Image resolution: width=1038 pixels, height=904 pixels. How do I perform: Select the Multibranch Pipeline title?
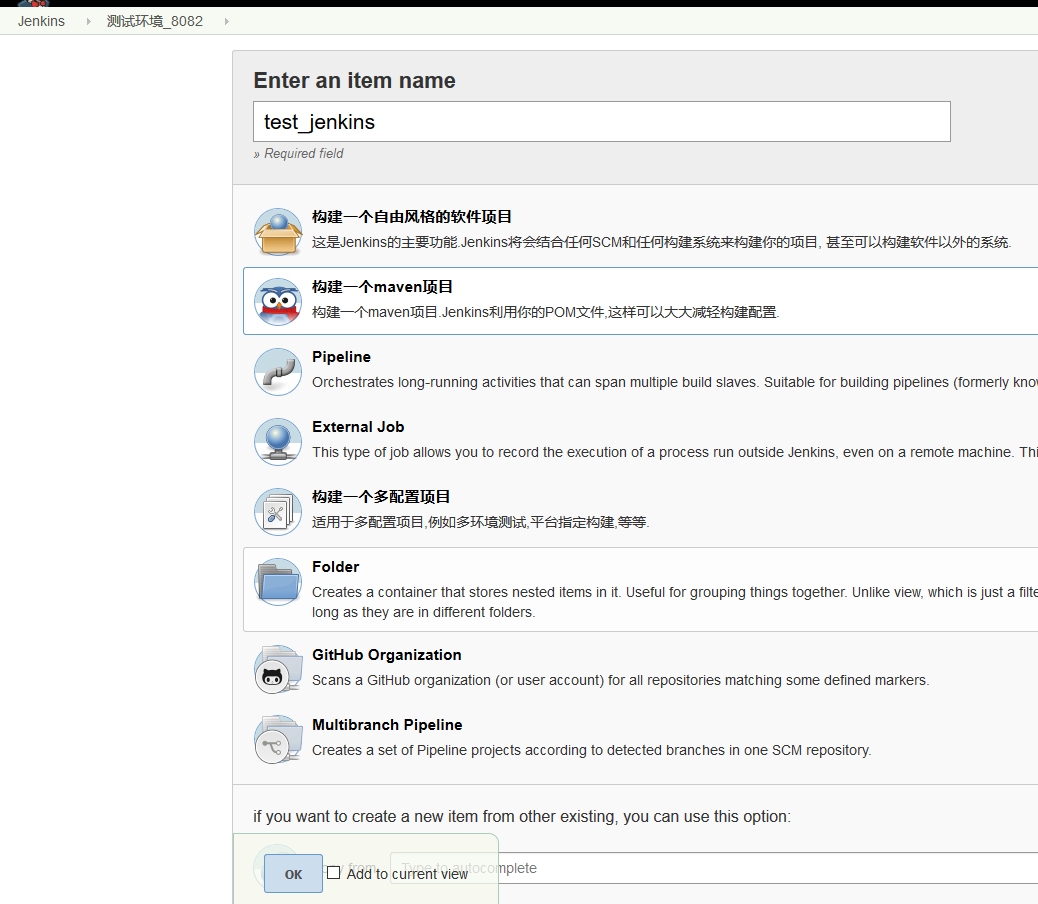tap(387, 725)
